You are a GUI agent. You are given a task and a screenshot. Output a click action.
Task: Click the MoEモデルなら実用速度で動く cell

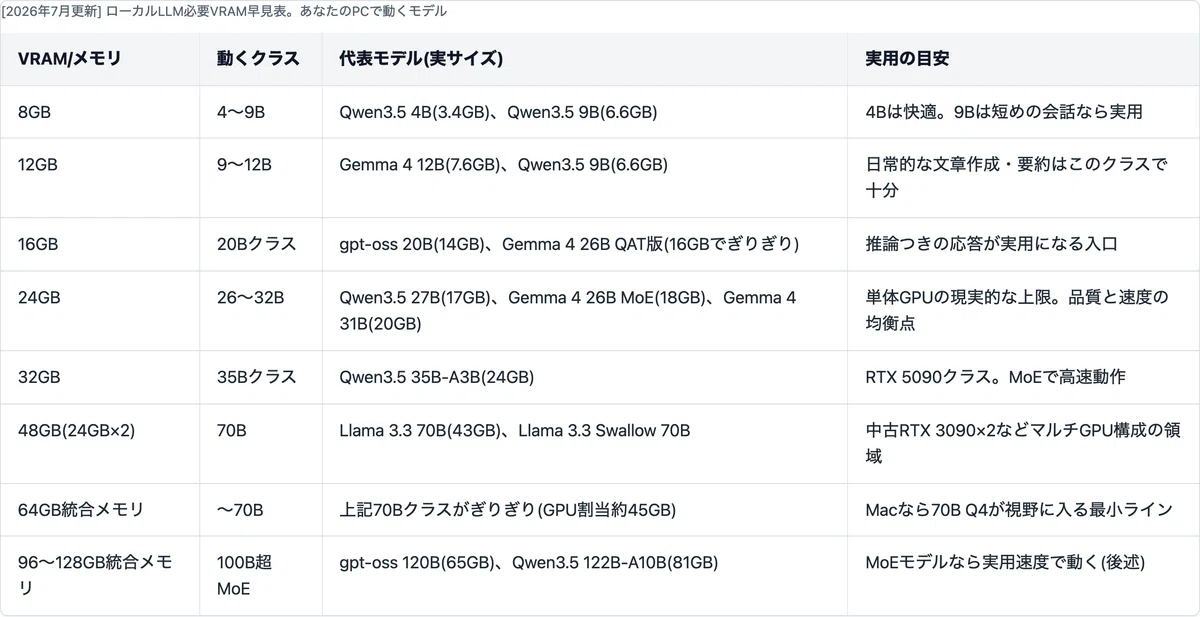tap(1023, 576)
